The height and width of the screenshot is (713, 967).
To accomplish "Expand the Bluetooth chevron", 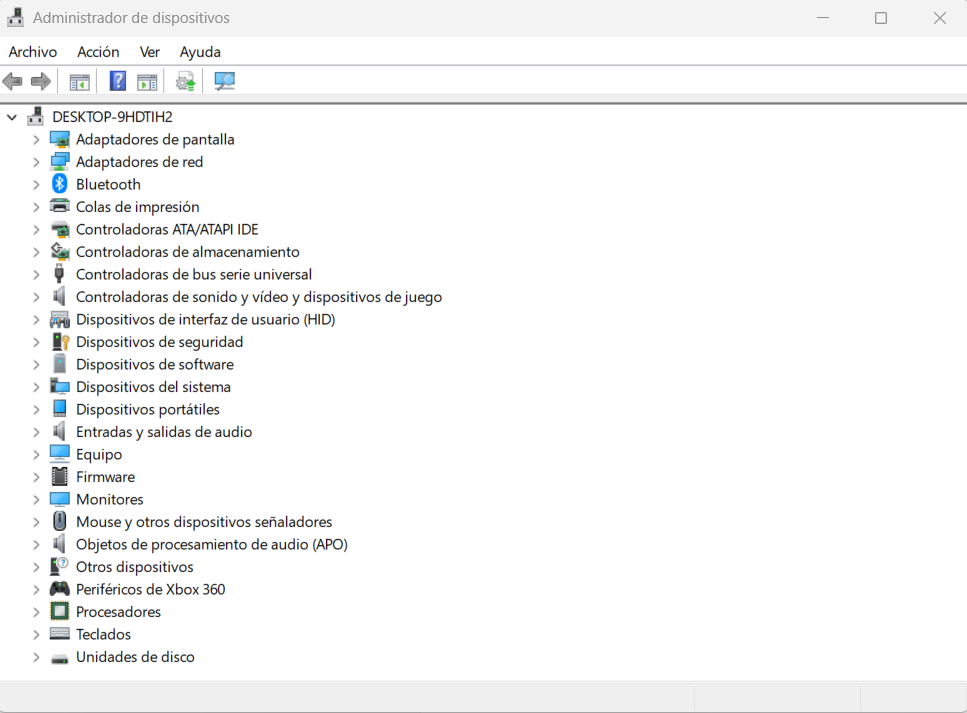I will pyautogui.click(x=36, y=184).
